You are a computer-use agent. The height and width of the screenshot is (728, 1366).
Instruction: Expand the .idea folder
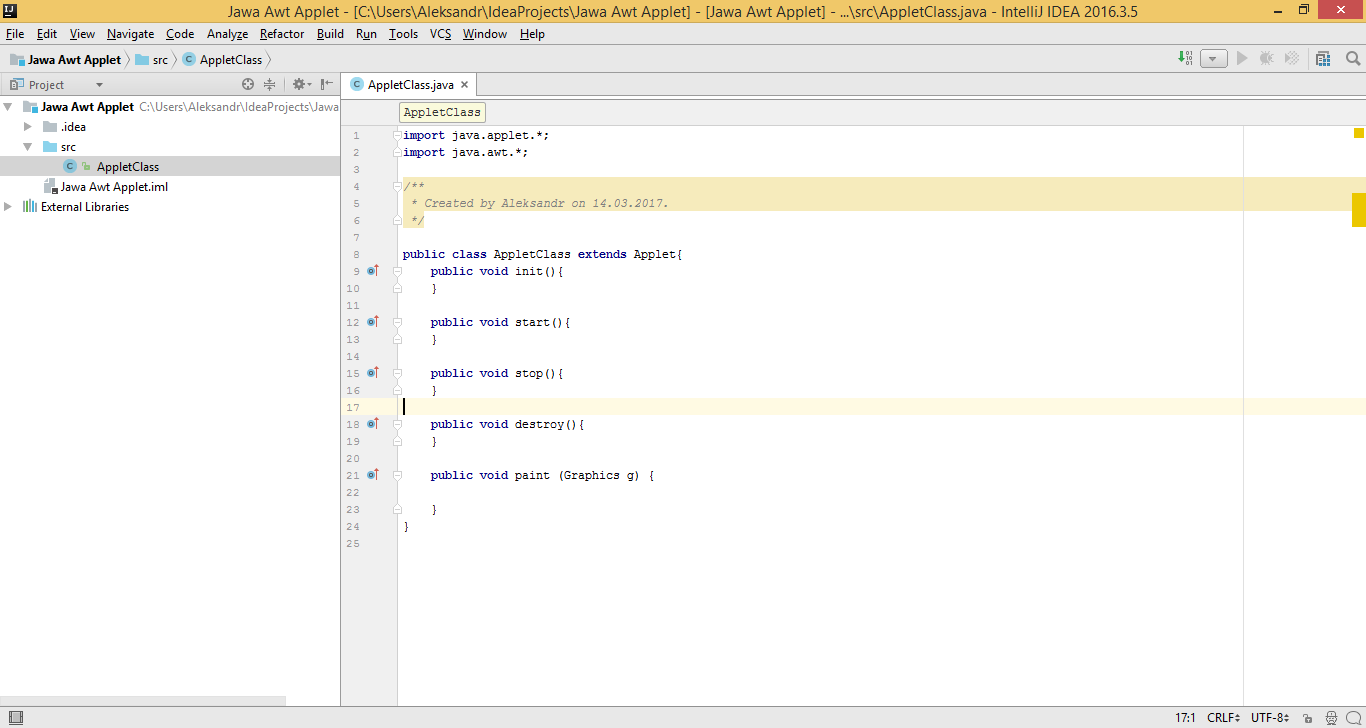(28, 127)
